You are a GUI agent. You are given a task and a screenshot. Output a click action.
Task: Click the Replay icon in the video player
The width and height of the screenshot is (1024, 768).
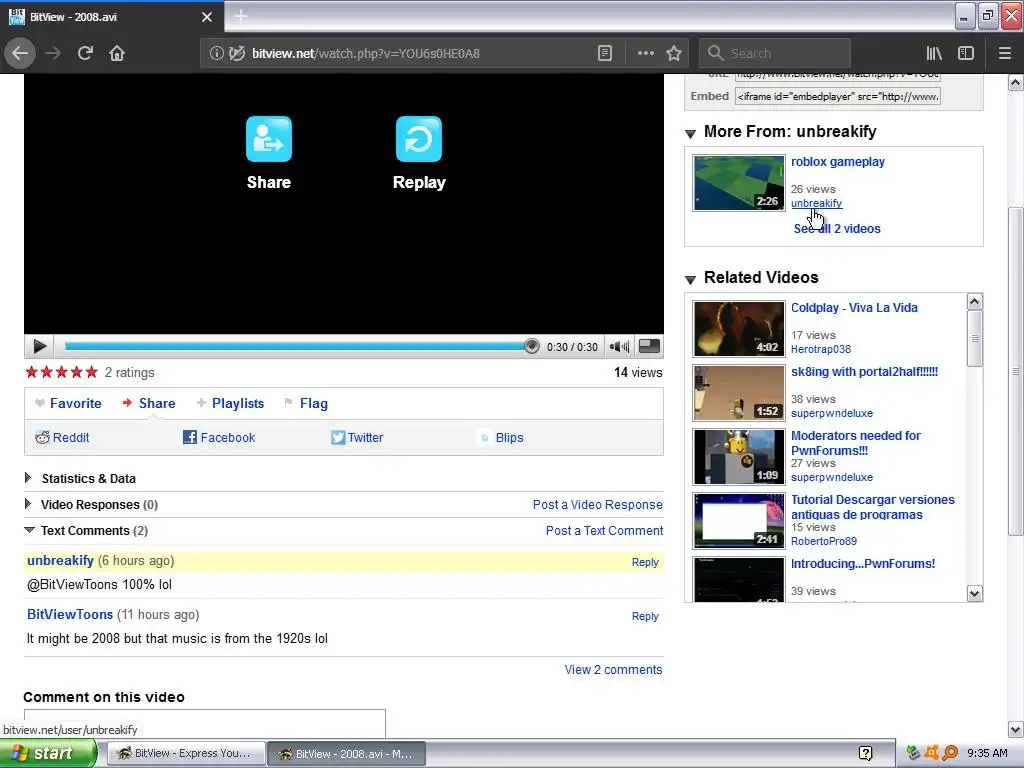(419, 138)
